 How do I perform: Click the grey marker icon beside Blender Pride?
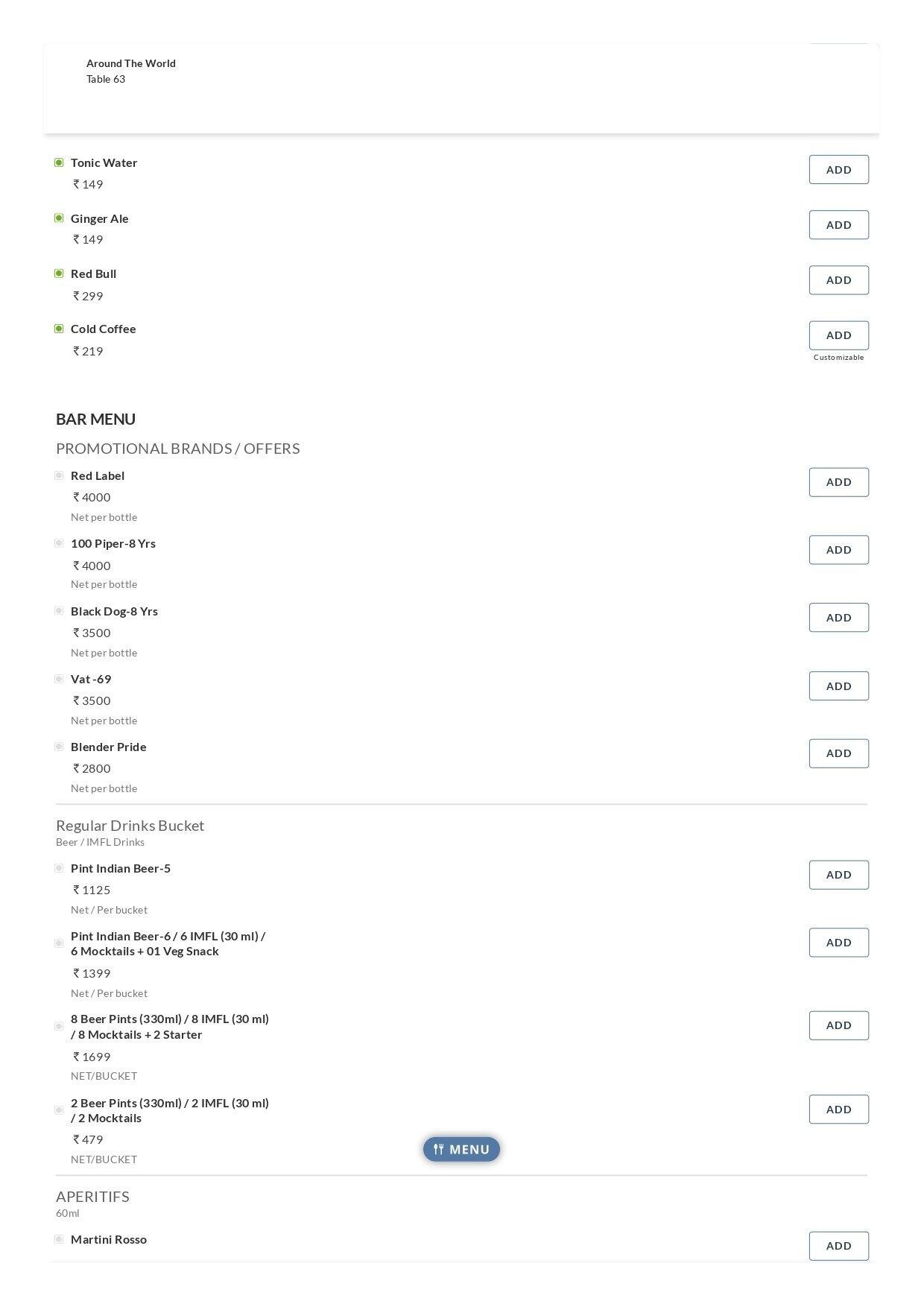tap(59, 747)
